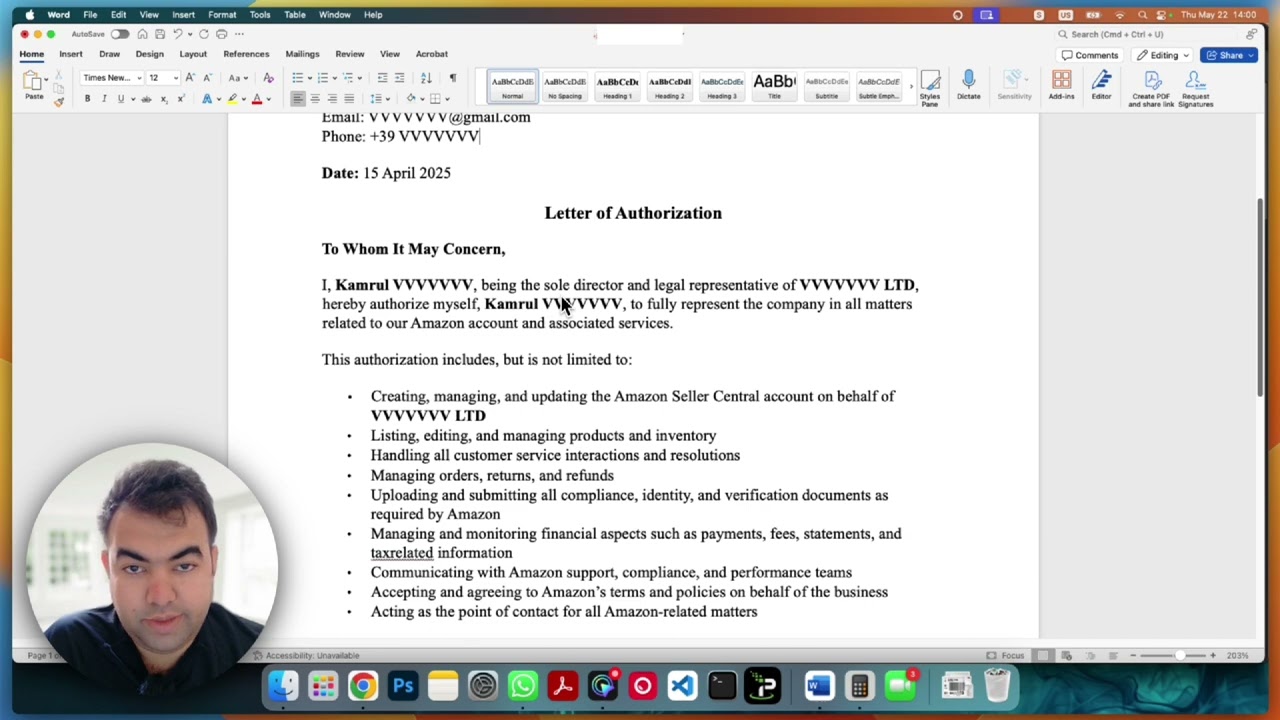1280x720 pixels.
Task: Click Accessibility: Unavailable status
Action: pyautogui.click(x=306, y=656)
